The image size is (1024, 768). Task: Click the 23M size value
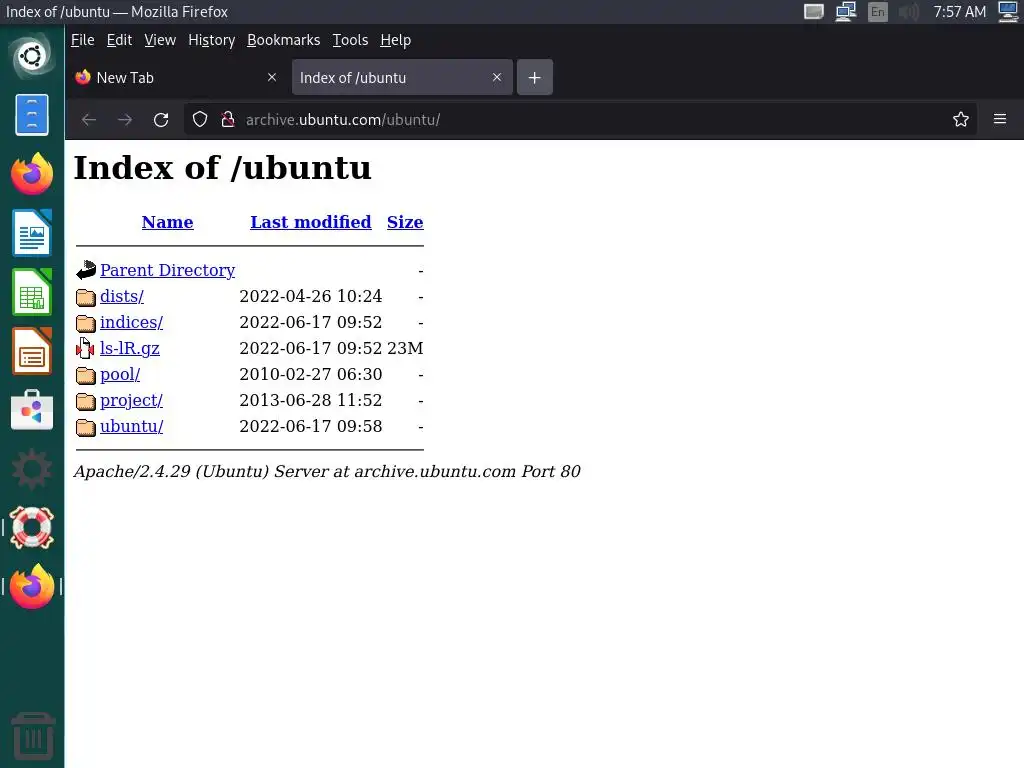406,349
